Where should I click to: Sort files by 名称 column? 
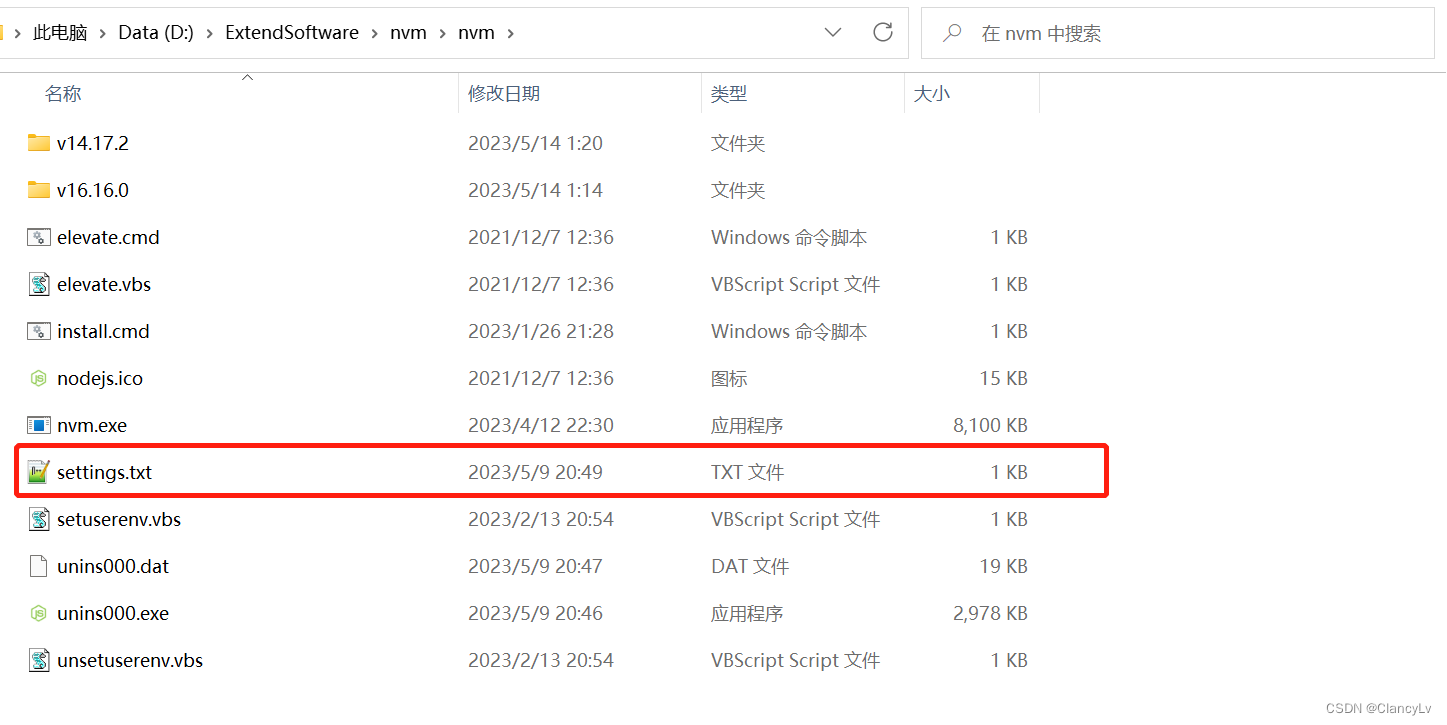pyautogui.click(x=63, y=93)
